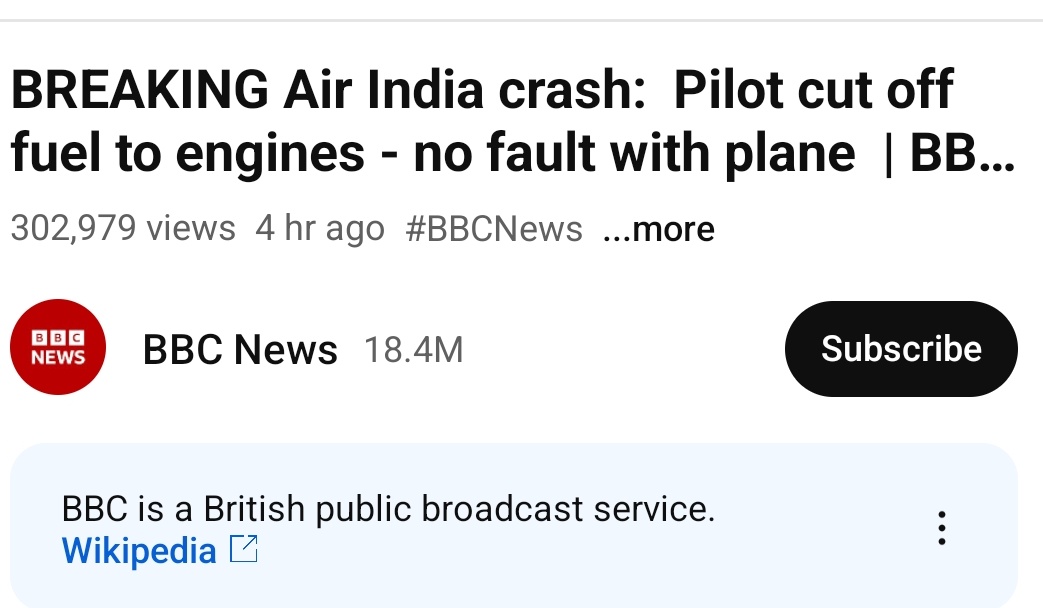
Task: Tap the 4 hr ago upload time
Action: click(320, 230)
